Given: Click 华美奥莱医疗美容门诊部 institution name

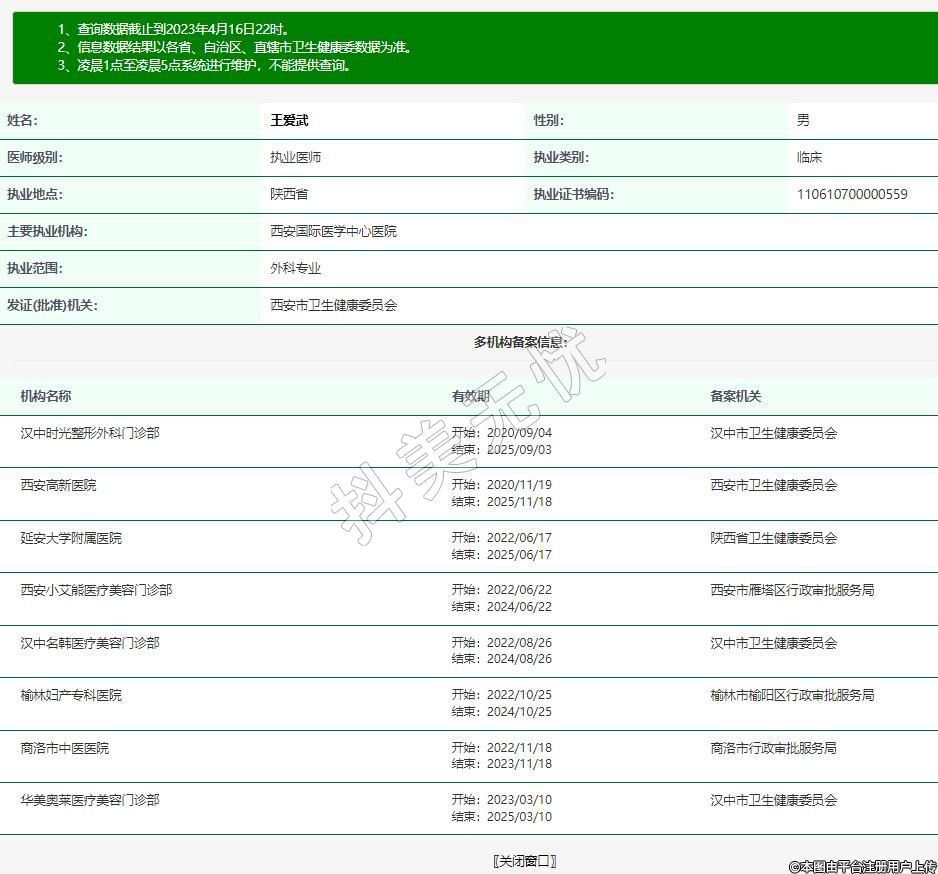Looking at the screenshot, I should 90,800.
